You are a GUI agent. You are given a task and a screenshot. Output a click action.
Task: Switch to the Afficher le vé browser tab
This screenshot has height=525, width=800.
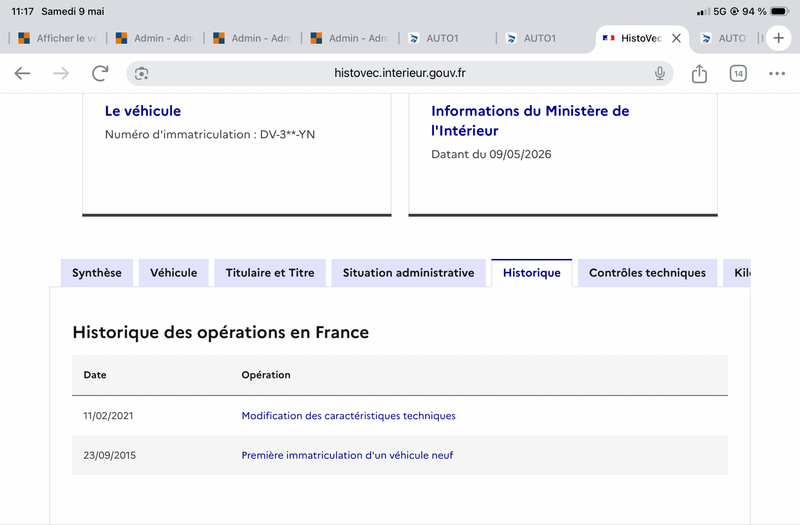coord(57,38)
